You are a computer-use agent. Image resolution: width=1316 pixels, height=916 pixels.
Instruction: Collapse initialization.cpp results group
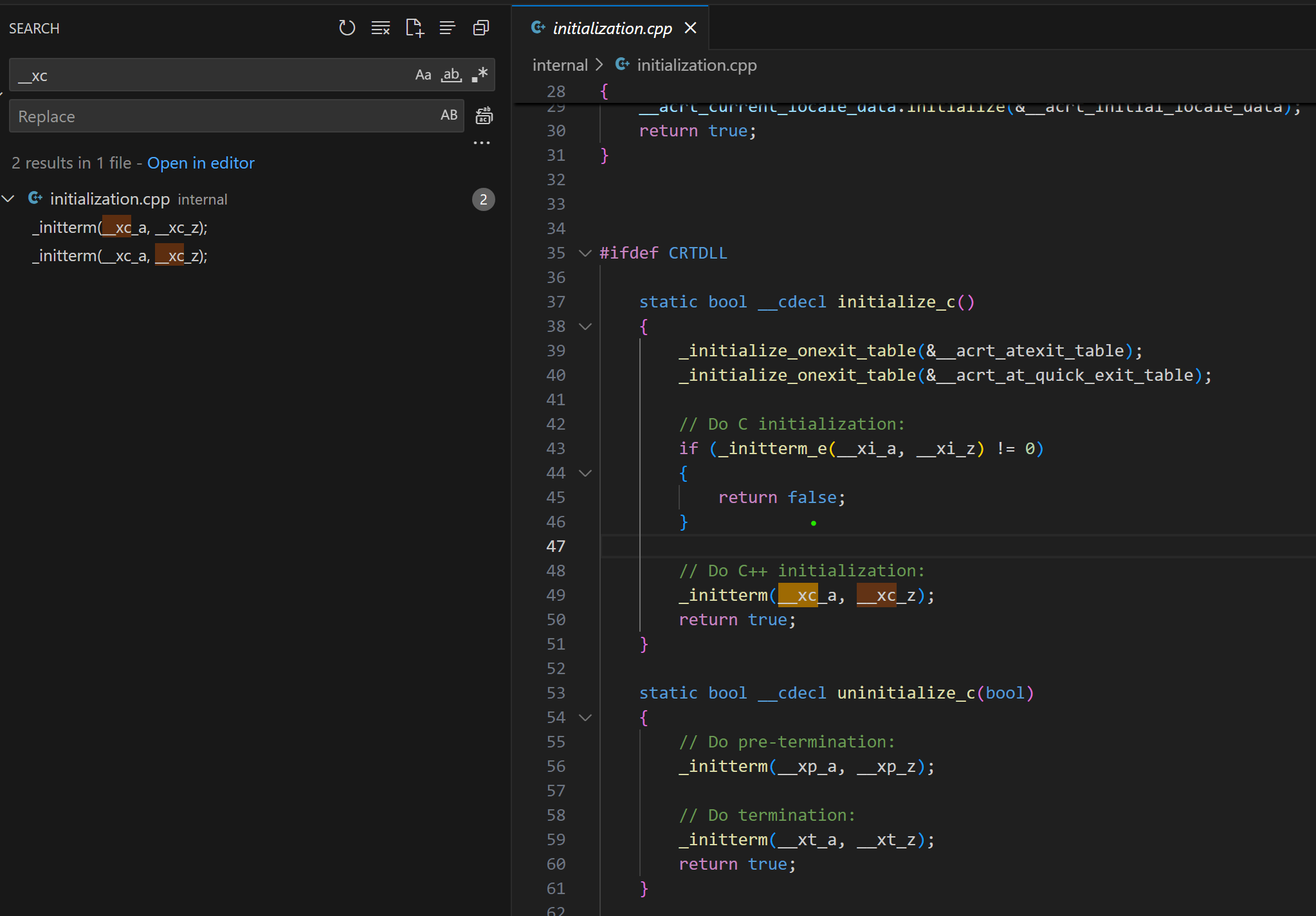click(8, 199)
